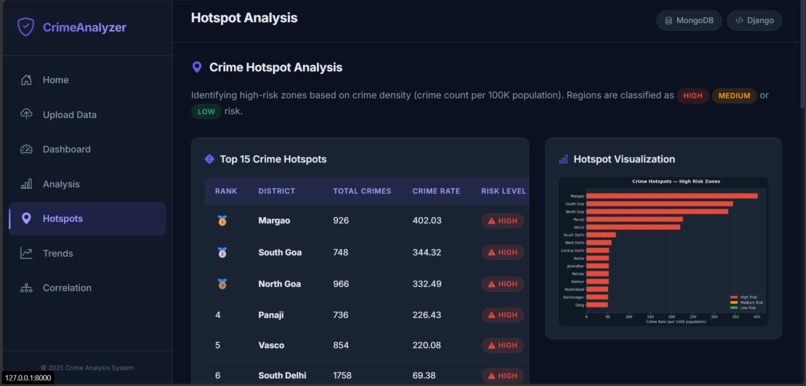Select the South Delhi district name
The image size is (806, 386).
pyautogui.click(x=282, y=376)
